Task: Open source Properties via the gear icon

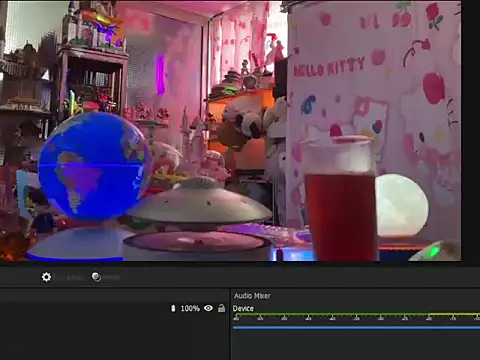Action: click(46, 277)
